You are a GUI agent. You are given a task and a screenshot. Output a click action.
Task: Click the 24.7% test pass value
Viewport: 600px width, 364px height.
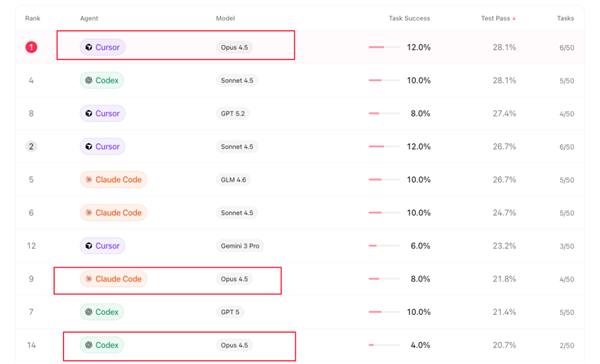504,213
